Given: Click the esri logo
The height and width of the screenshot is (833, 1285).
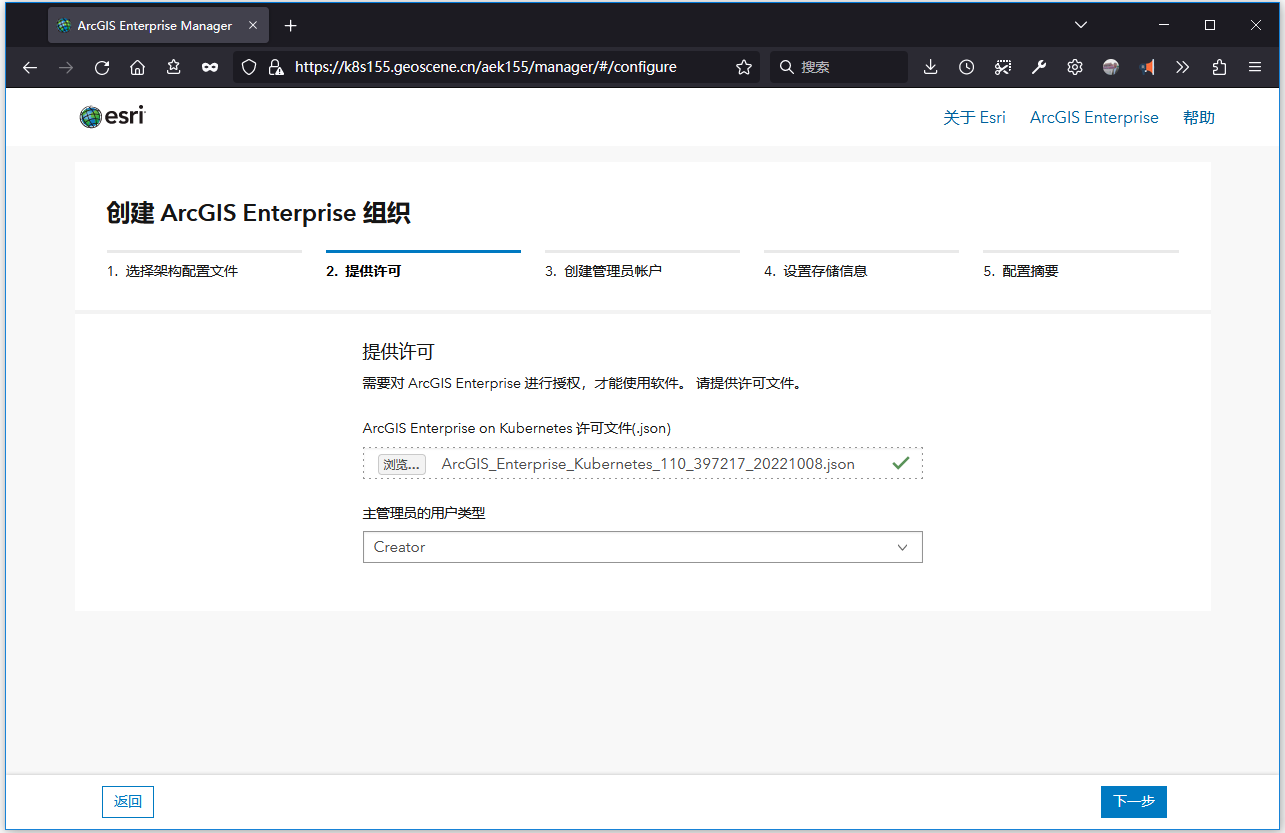Looking at the screenshot, I should tap(112, 117).
